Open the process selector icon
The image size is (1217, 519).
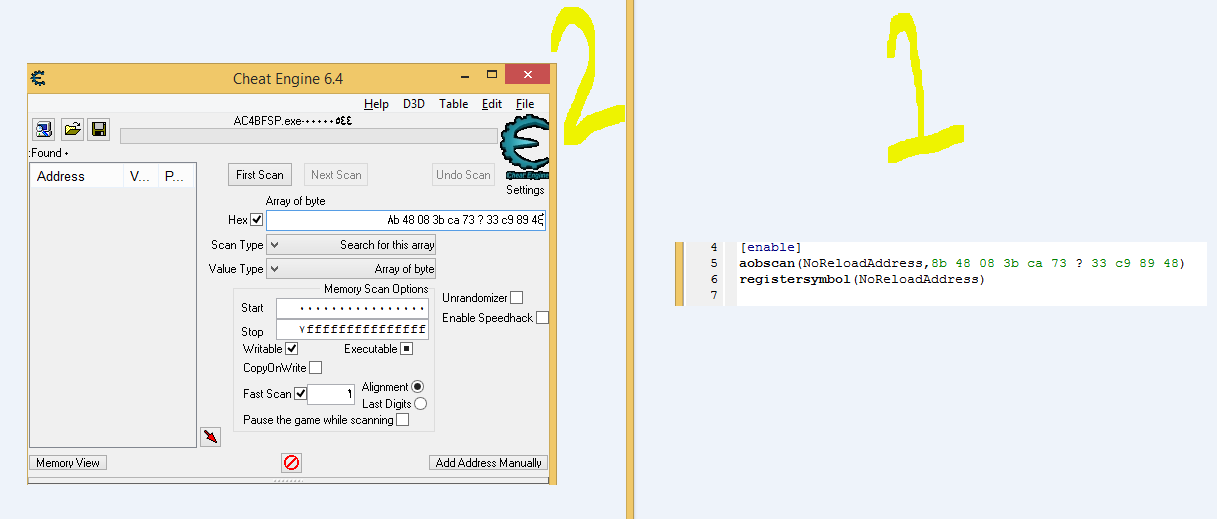(43, 129)
